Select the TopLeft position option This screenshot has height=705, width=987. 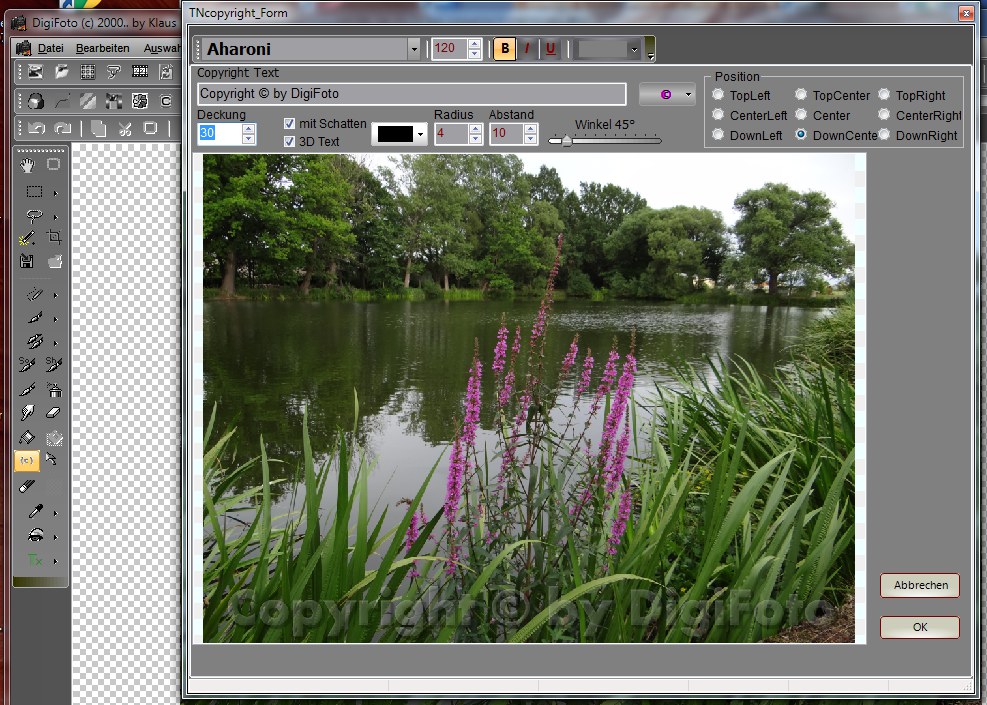tap(717, 95)
